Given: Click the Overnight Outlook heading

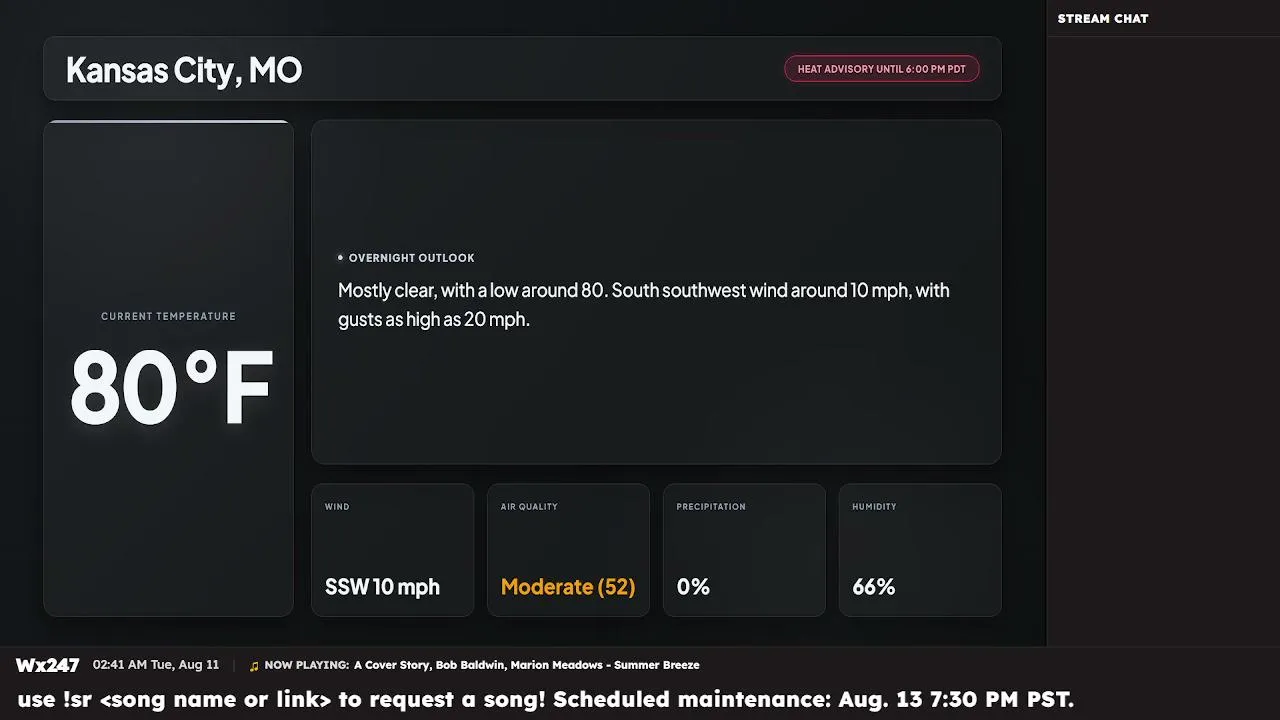Looking at the screenshot, I should 411,258.
